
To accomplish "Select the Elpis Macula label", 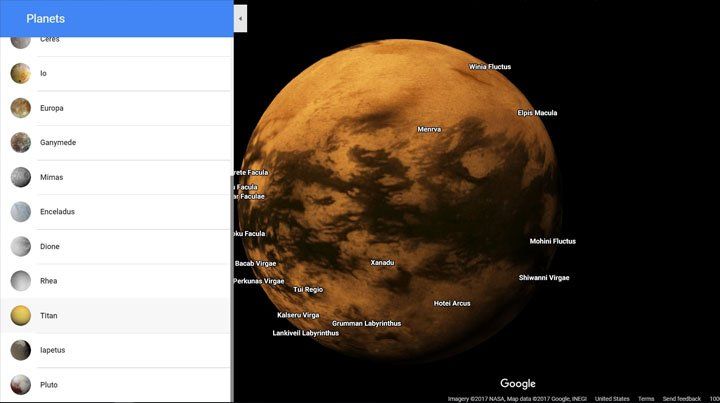I will 537,113.
